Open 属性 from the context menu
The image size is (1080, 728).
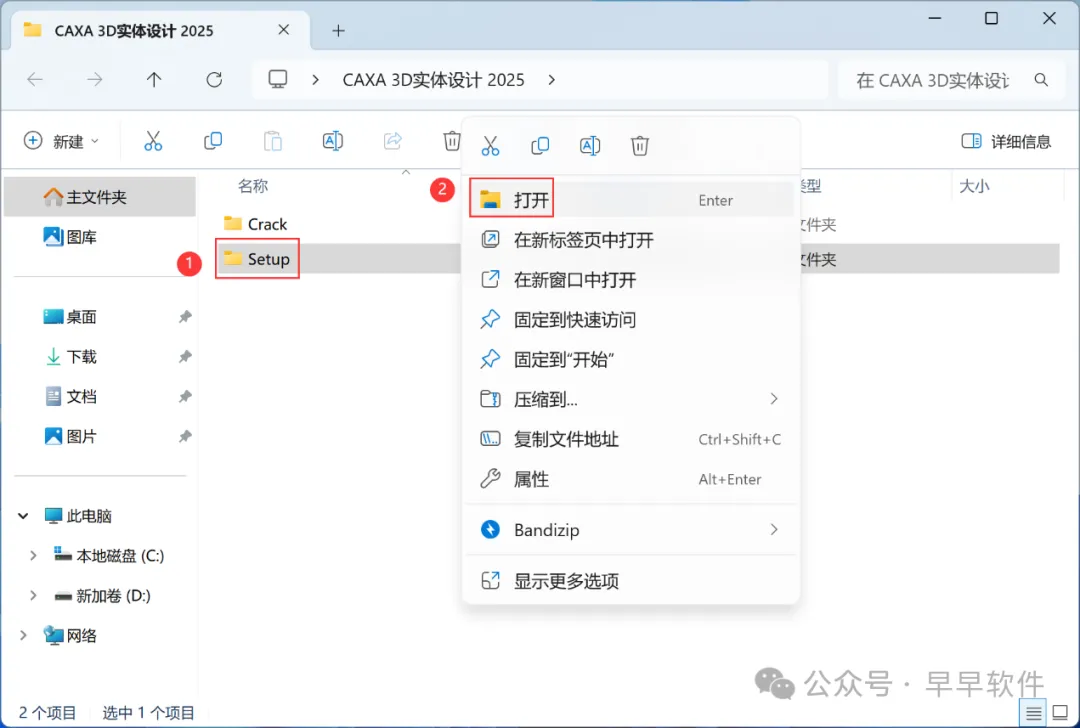[630, 479]
